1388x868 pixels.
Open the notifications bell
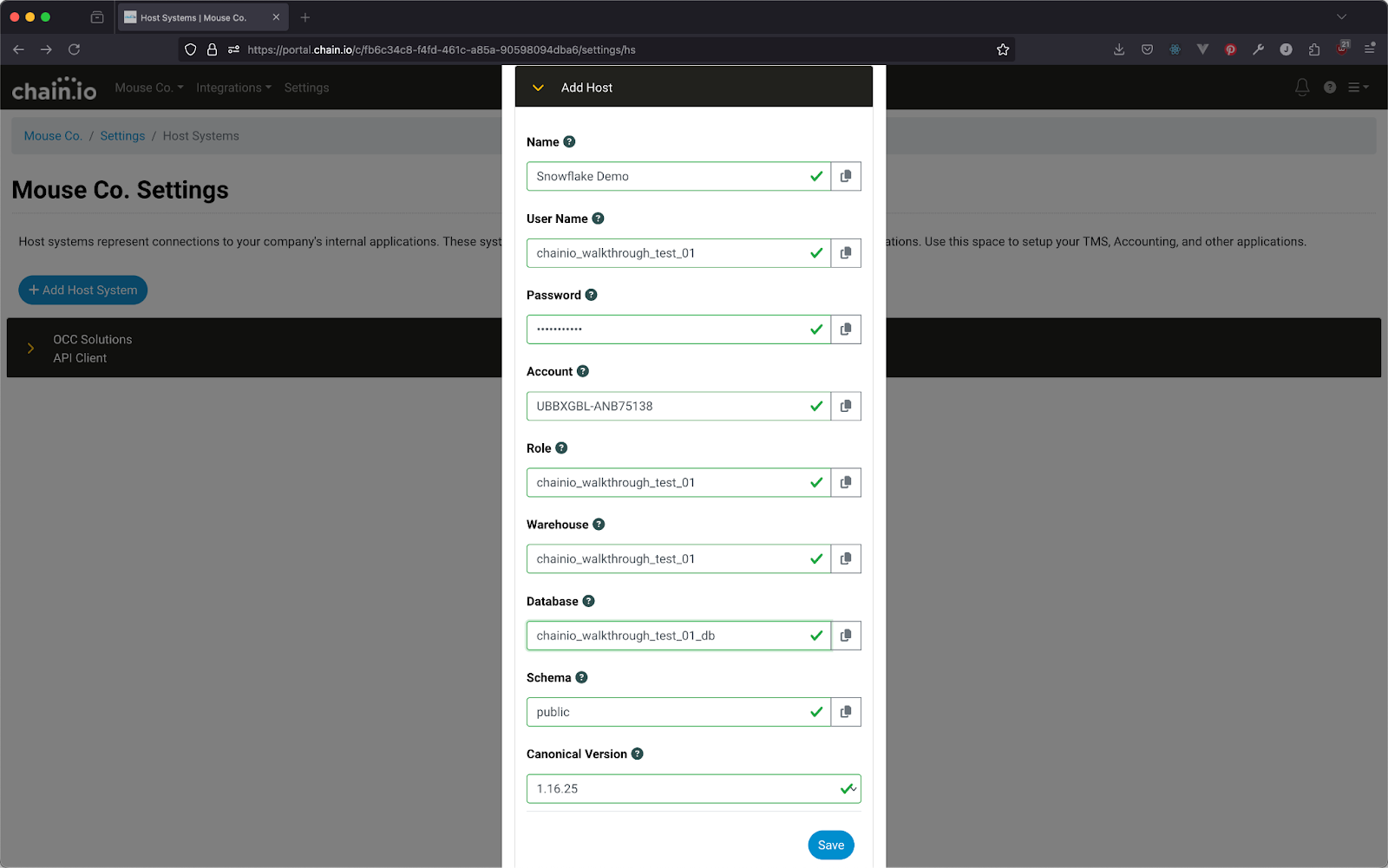[1302, 88]
